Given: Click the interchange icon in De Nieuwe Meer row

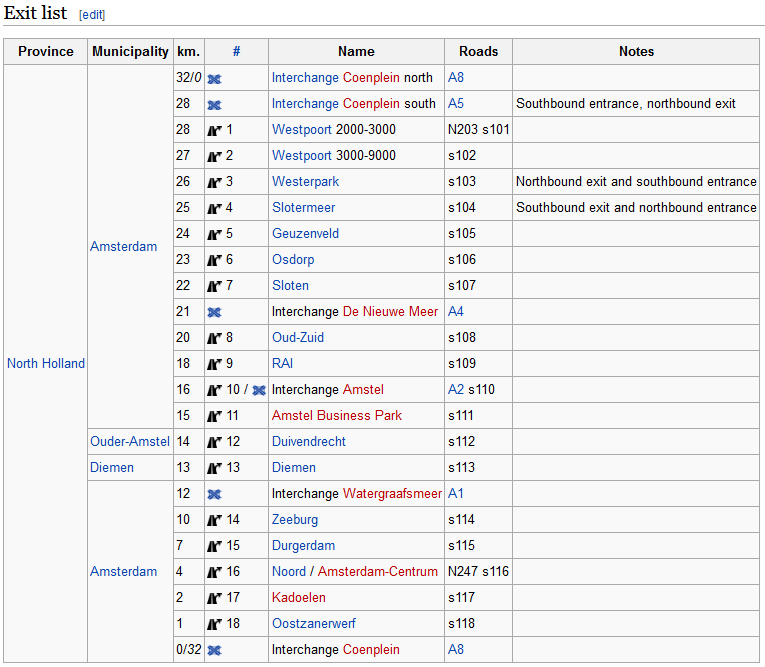Looking at the screenshot, I should [214, 312].
